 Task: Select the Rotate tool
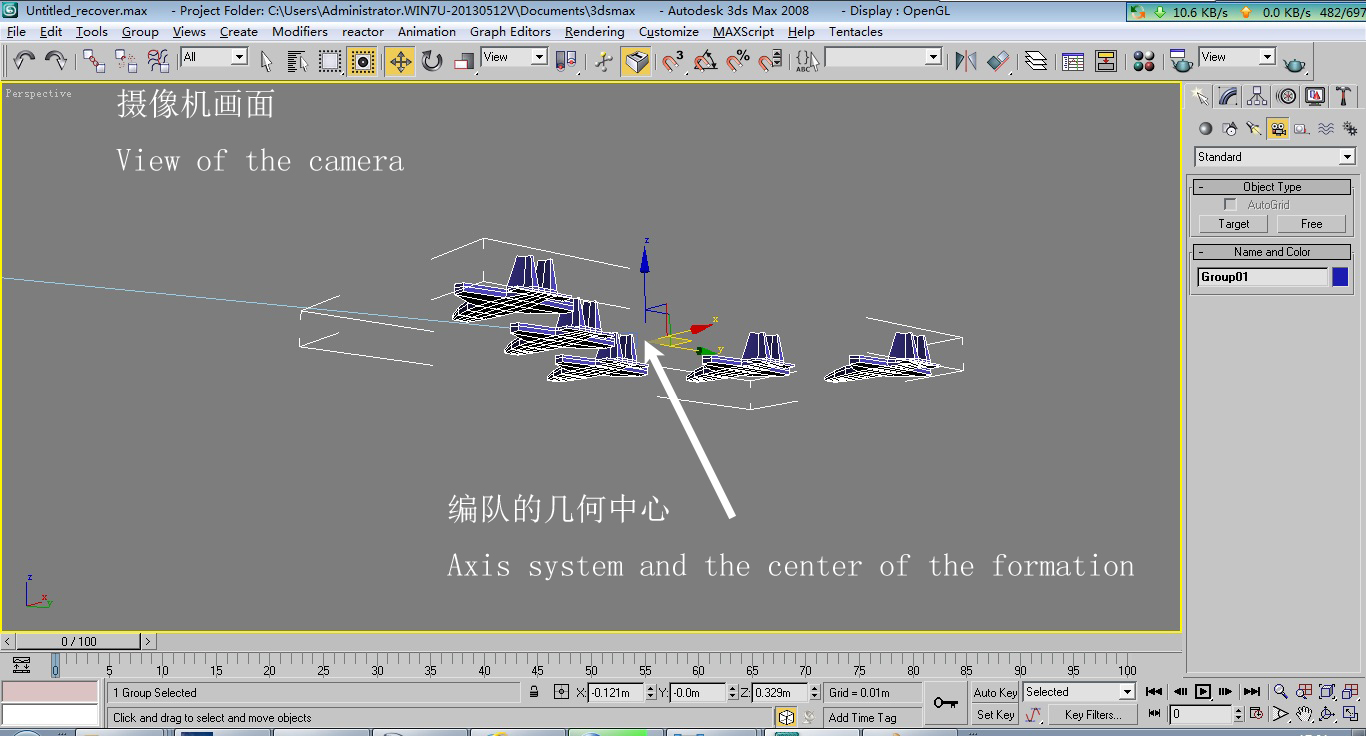point(432,62)
